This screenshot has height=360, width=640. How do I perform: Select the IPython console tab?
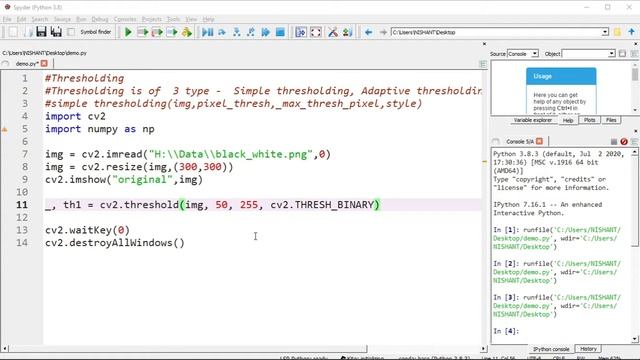click(x=551, y=349)
